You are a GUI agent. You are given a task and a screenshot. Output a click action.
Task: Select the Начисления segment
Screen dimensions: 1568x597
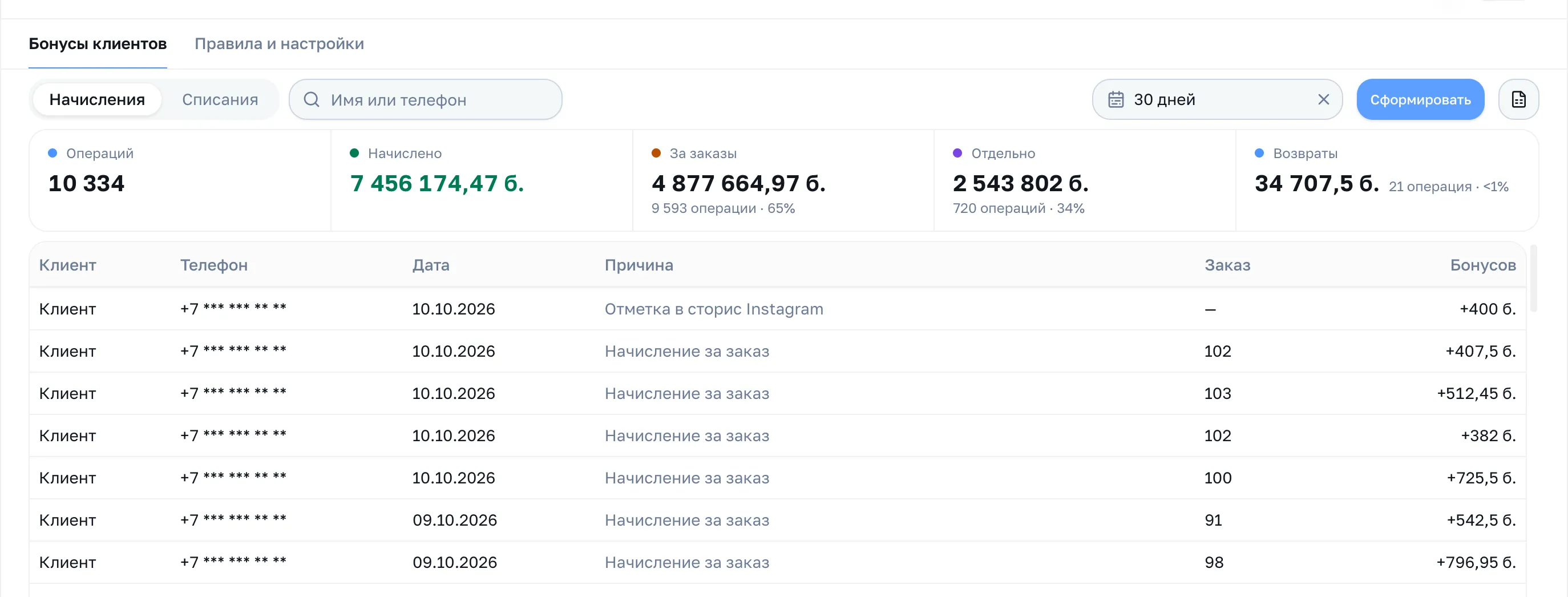pos(97,99)
